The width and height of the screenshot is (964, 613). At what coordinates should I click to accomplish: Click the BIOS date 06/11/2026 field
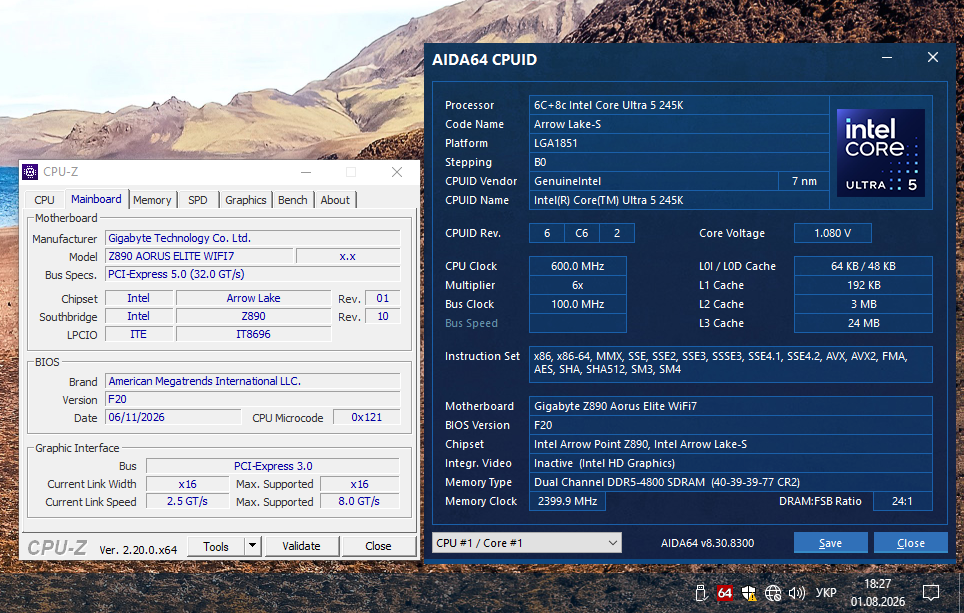173,417
